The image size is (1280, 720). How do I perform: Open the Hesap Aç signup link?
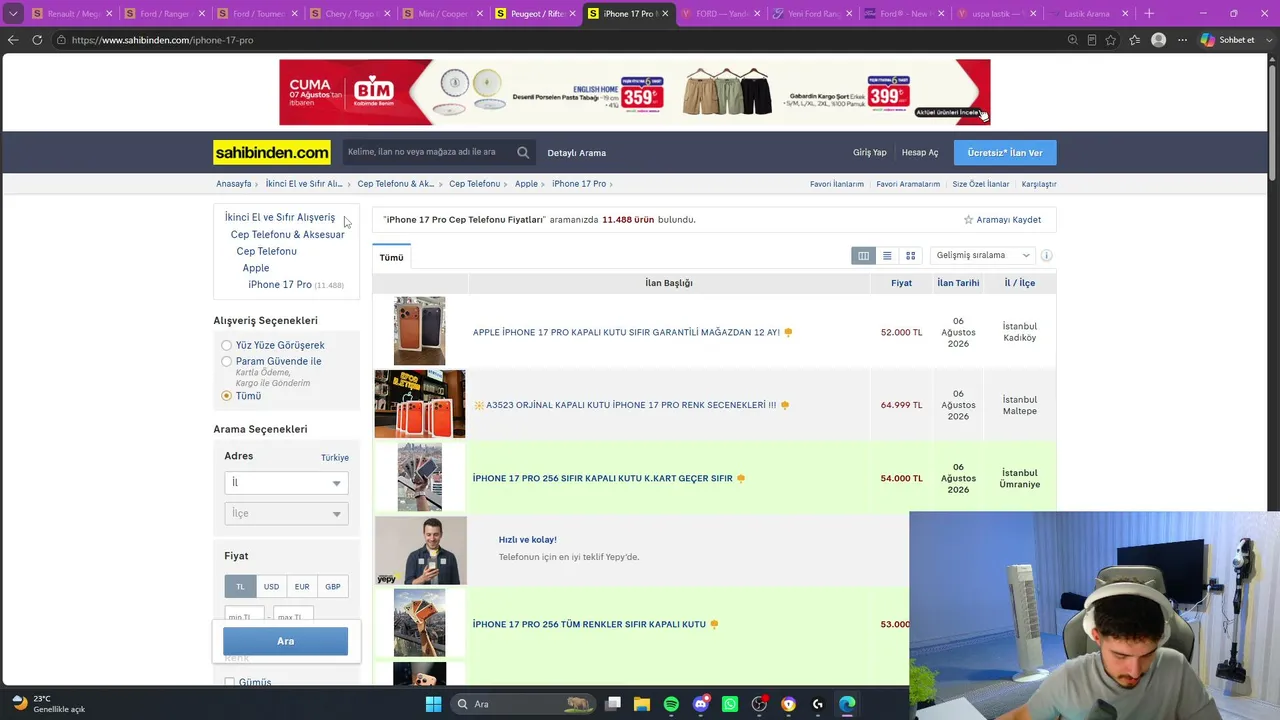coord(920,153)
